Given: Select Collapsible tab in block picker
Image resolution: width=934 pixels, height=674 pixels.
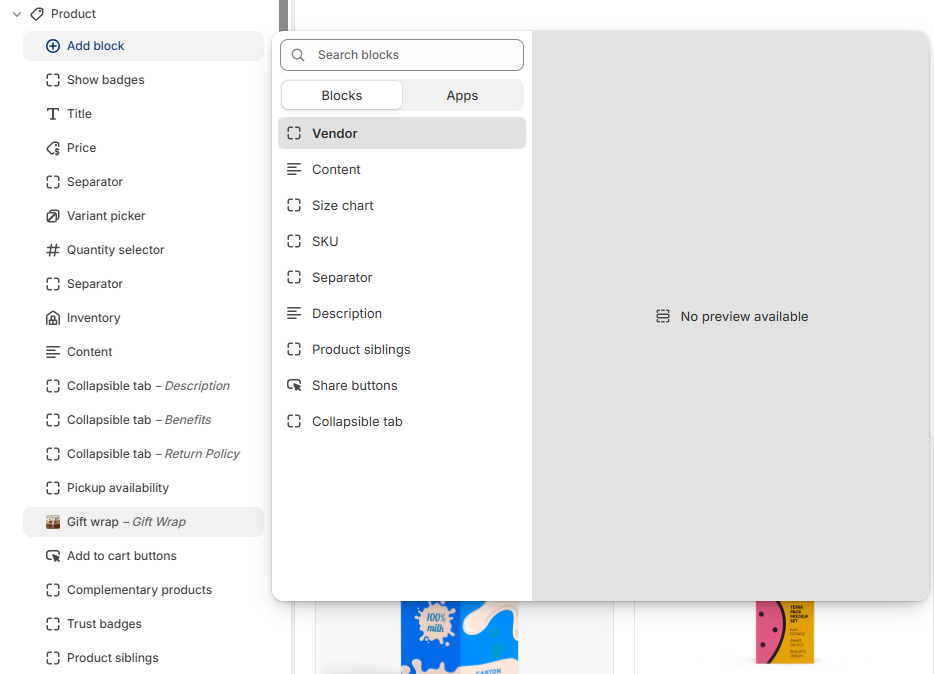Looking at the screenshot, I should [402, 422].
